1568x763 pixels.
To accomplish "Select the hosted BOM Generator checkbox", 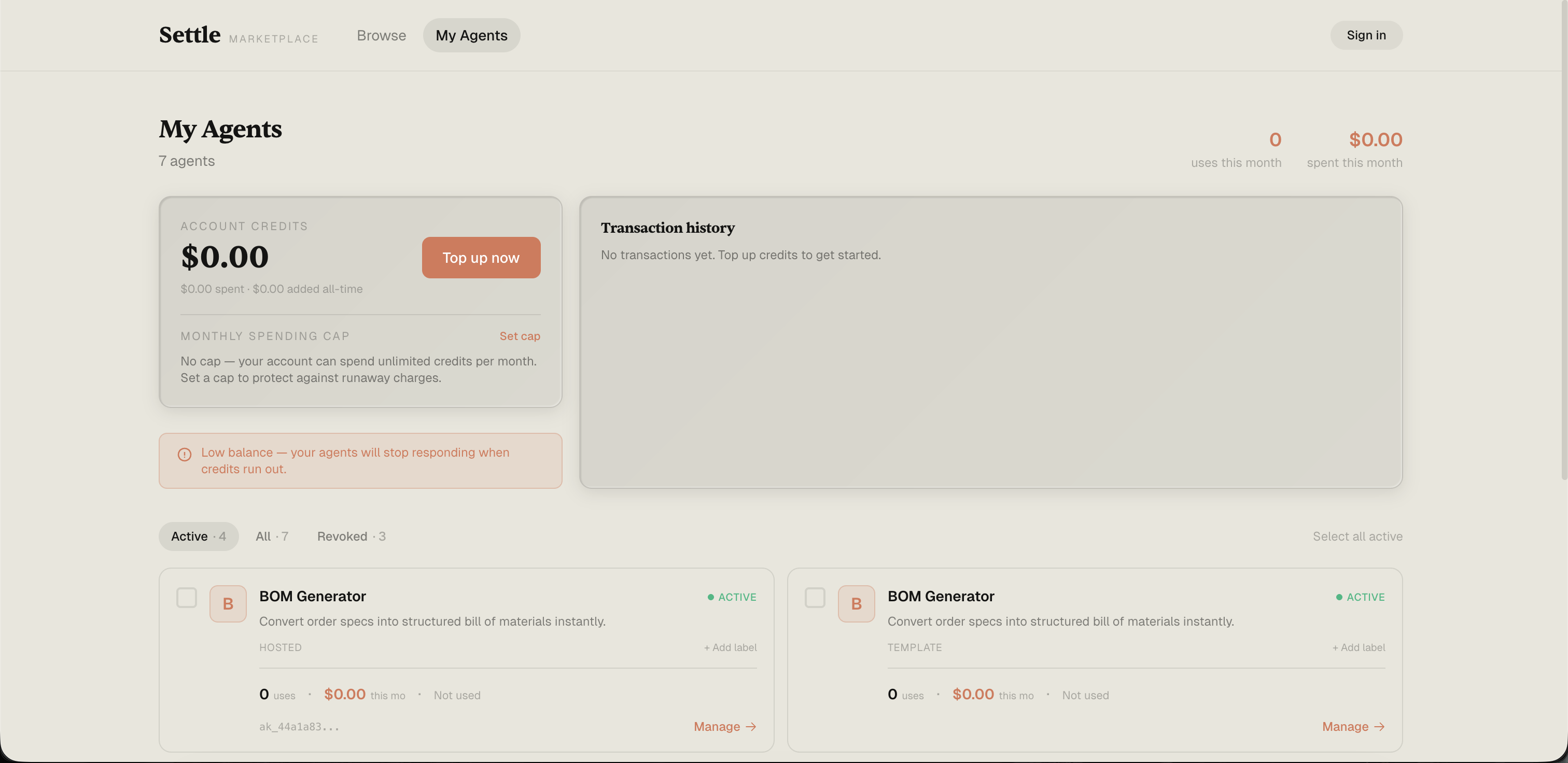I will coord(186,598).
